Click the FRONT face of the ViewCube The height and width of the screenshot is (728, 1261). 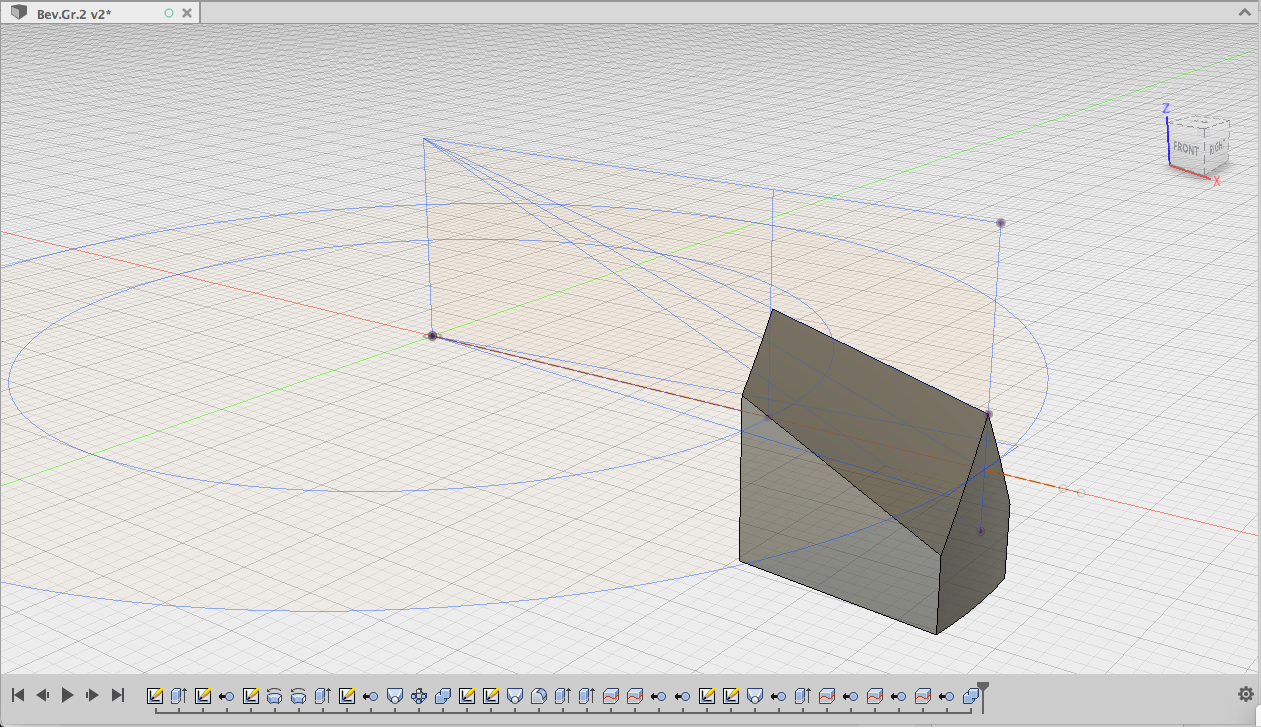[1185, 148]
